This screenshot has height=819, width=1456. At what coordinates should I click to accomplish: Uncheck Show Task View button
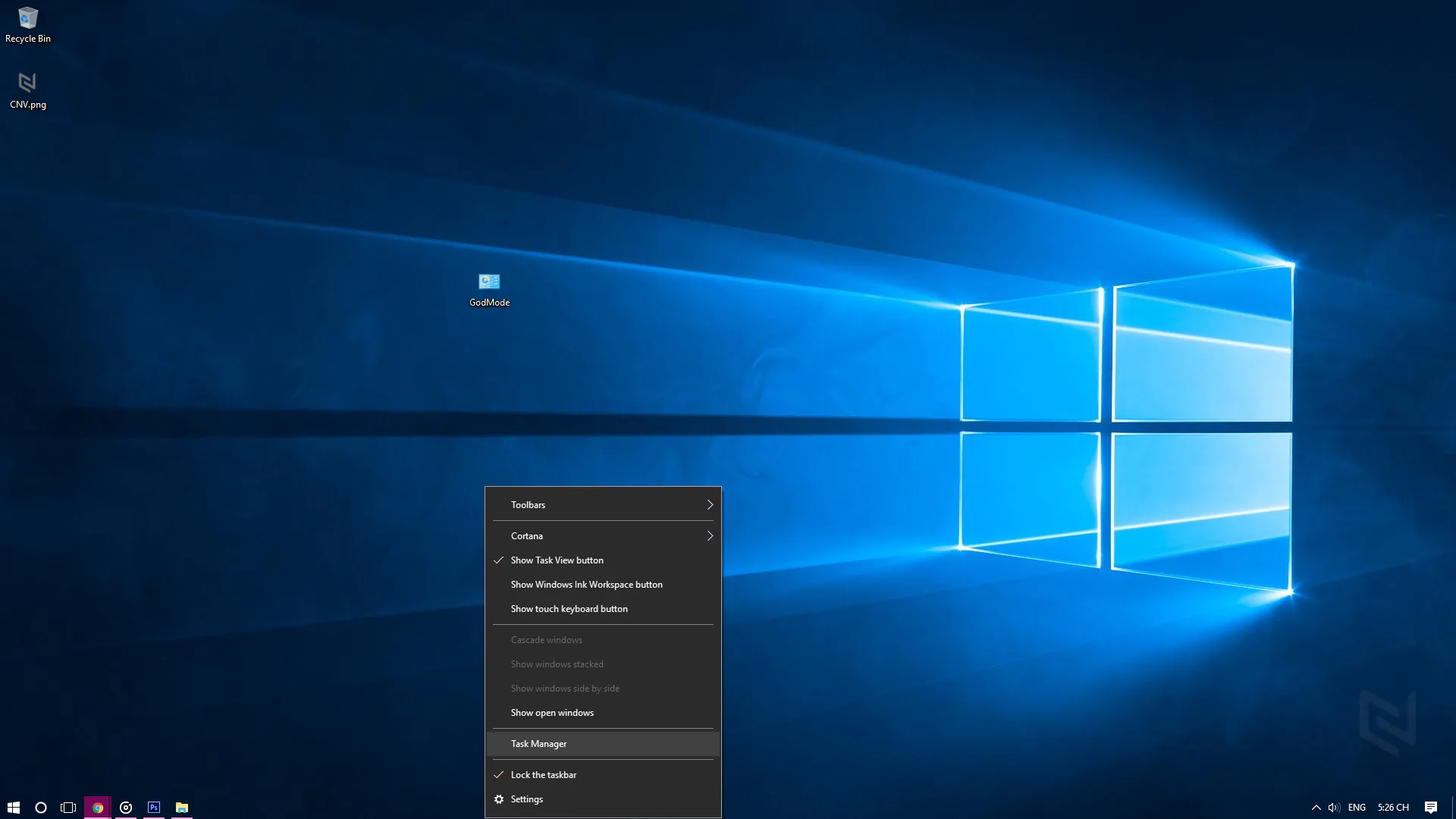click(603, 560)
